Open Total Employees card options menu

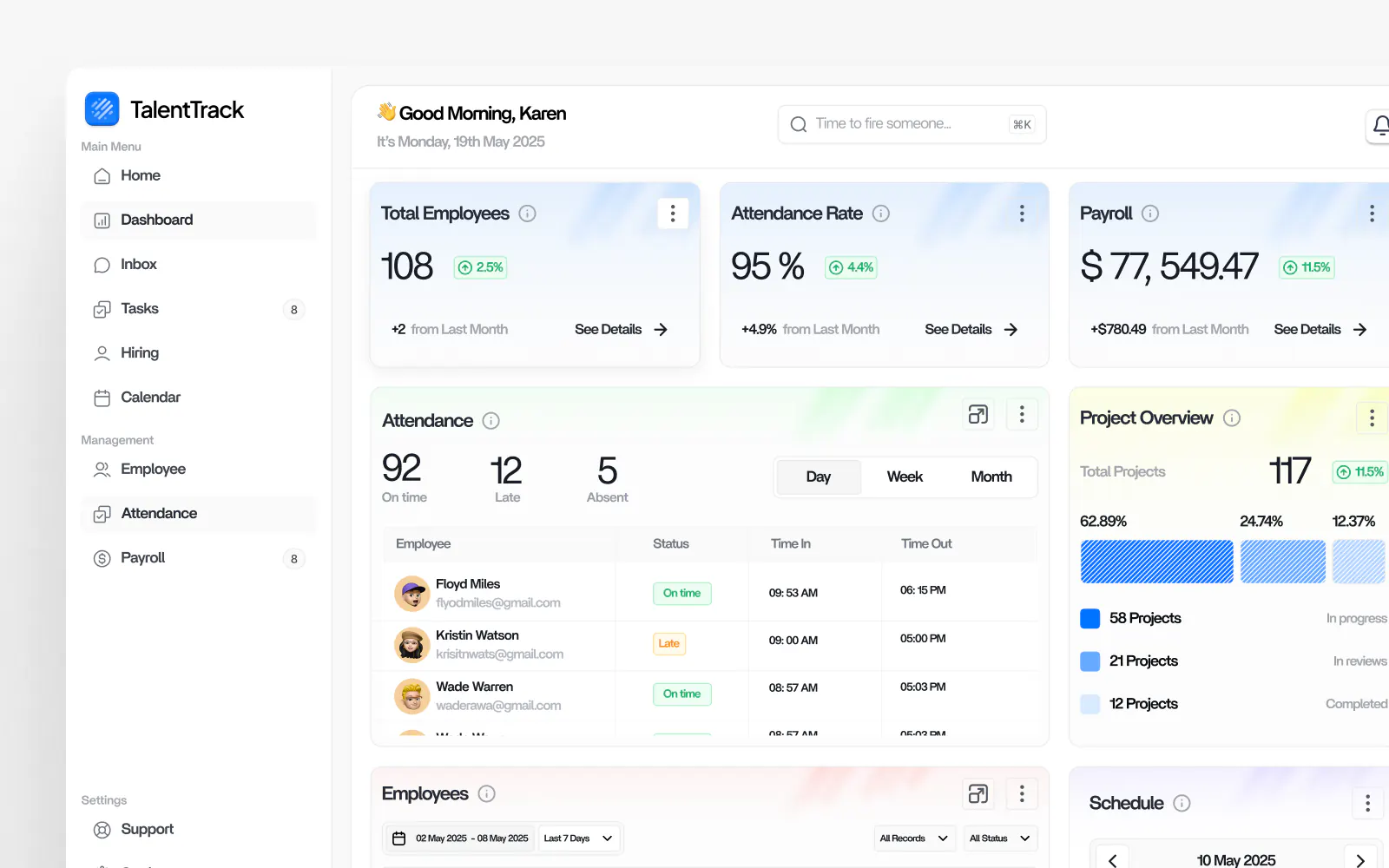673,214
